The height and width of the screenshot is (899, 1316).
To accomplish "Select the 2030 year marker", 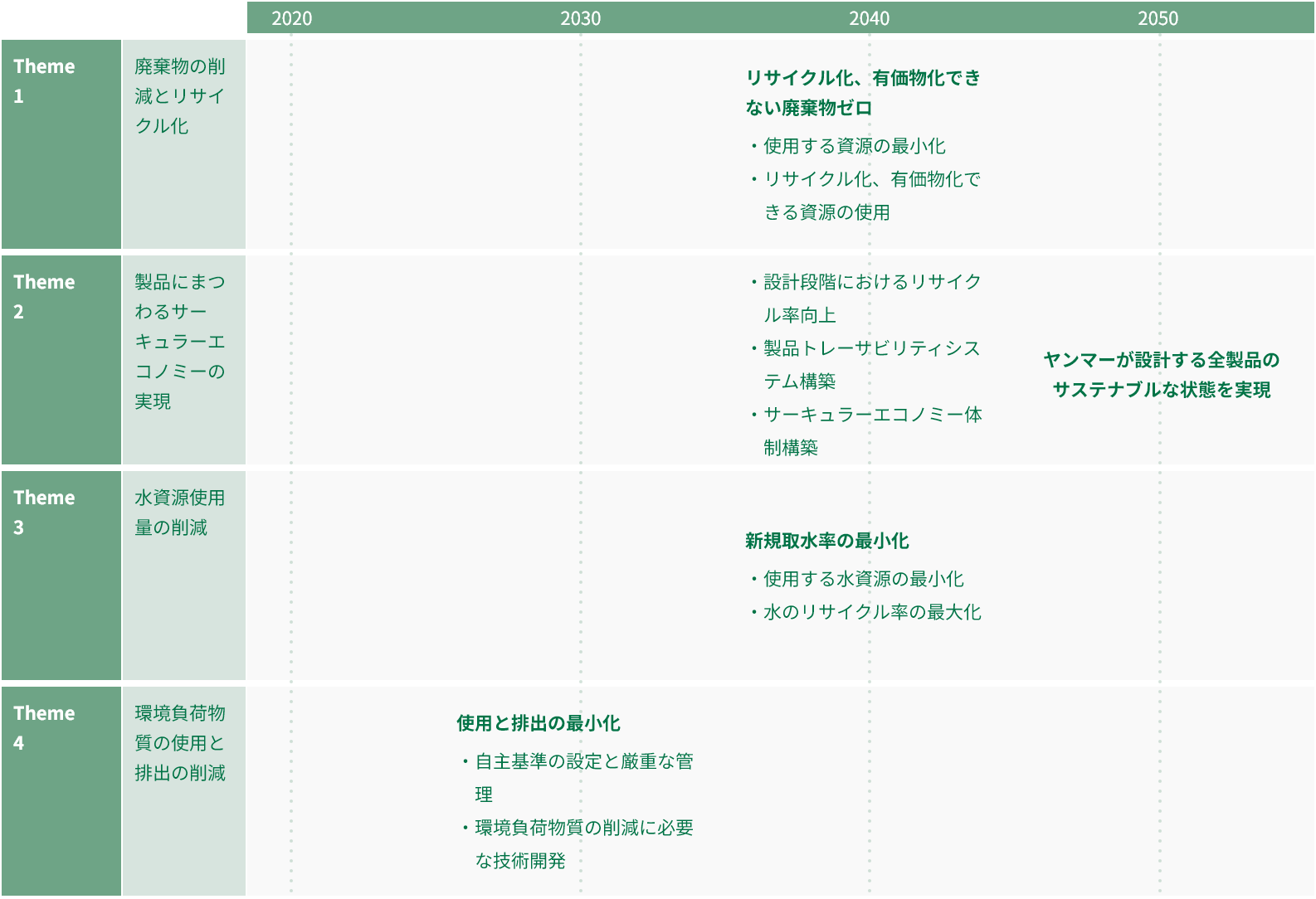I will (580, 18).
